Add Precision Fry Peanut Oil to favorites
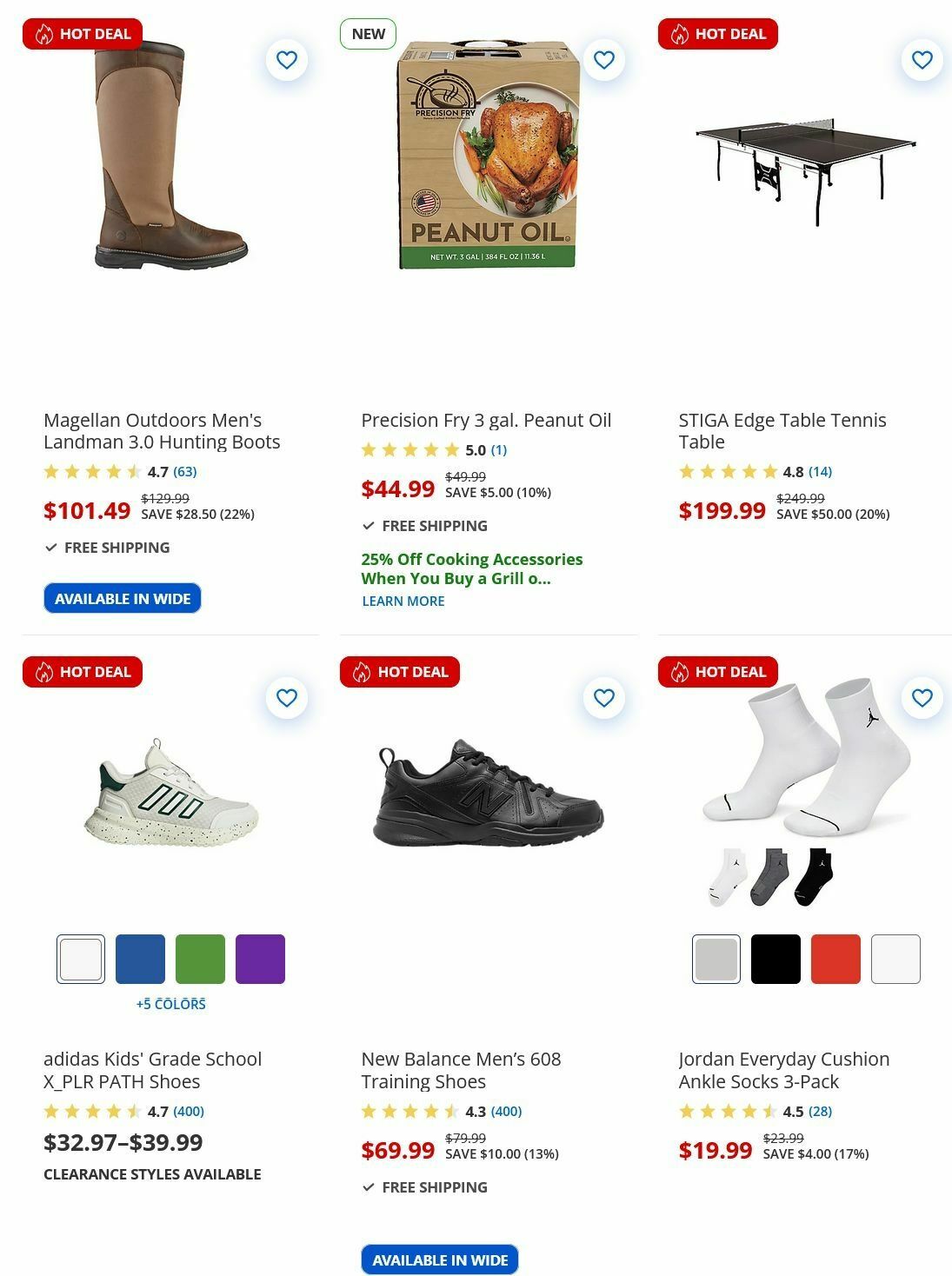The width and height of the screenshot is (952, 1276). pyautogui.click(x=603, y=59)
